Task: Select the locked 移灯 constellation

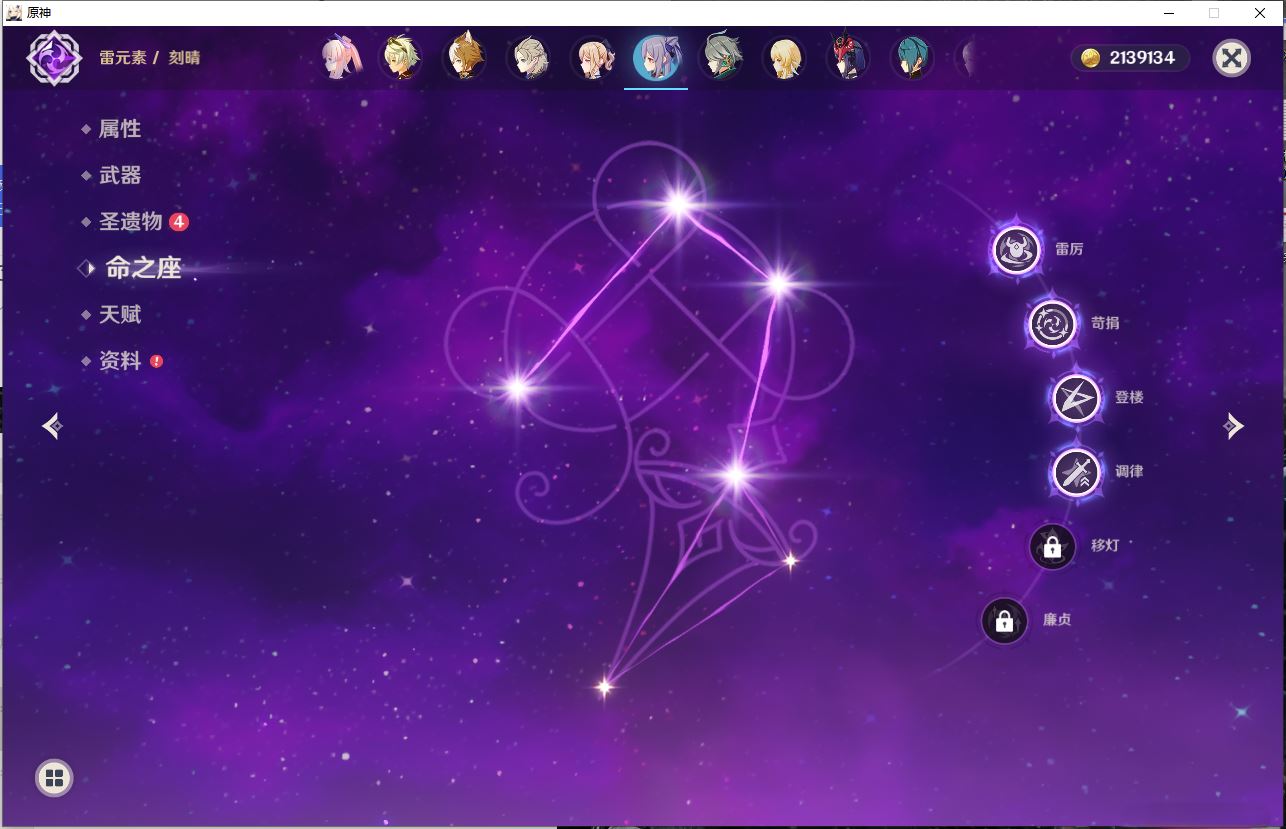Action: [x=1052, y=546]
